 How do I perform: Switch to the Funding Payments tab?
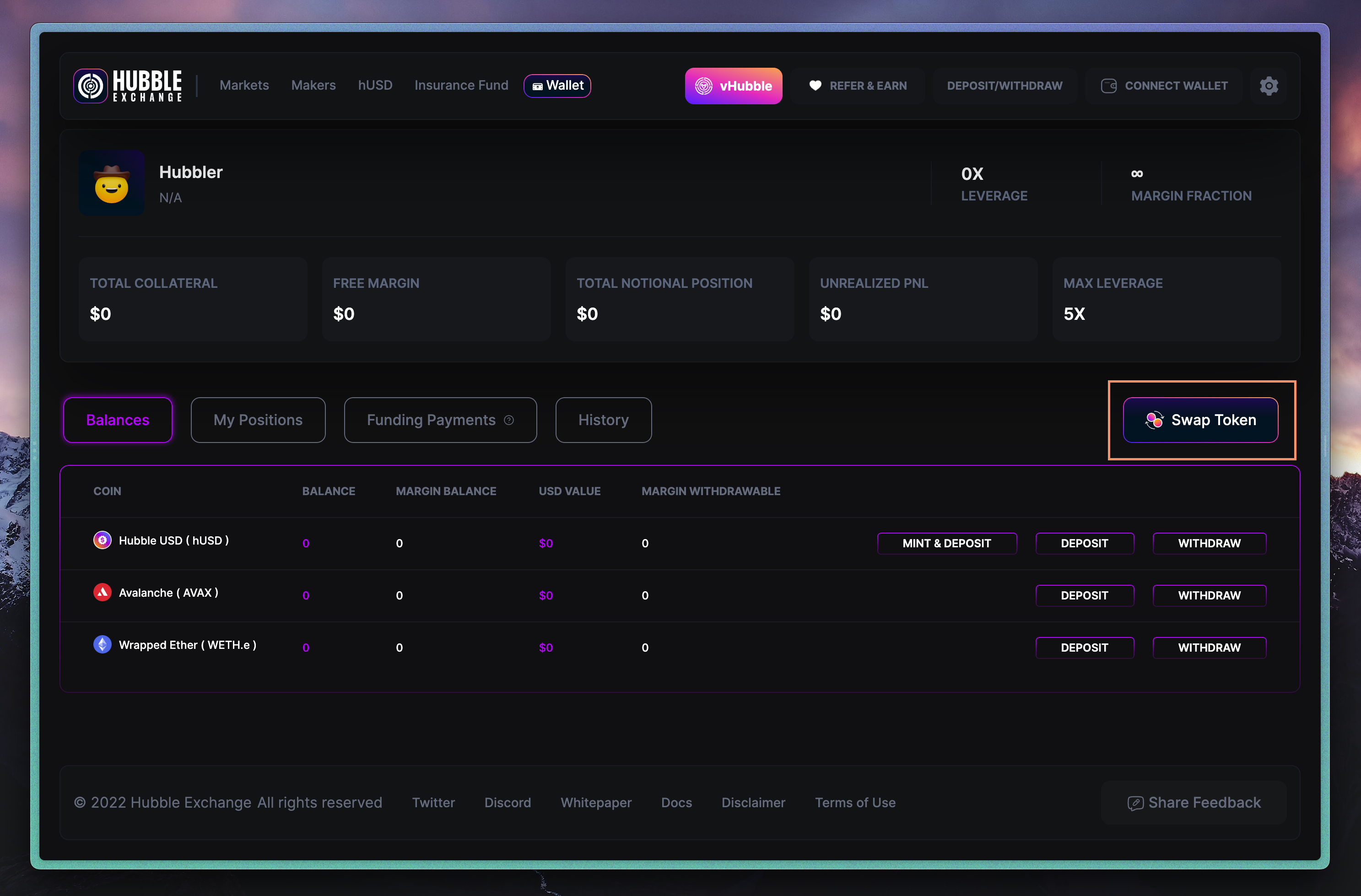tap(440, 420)
